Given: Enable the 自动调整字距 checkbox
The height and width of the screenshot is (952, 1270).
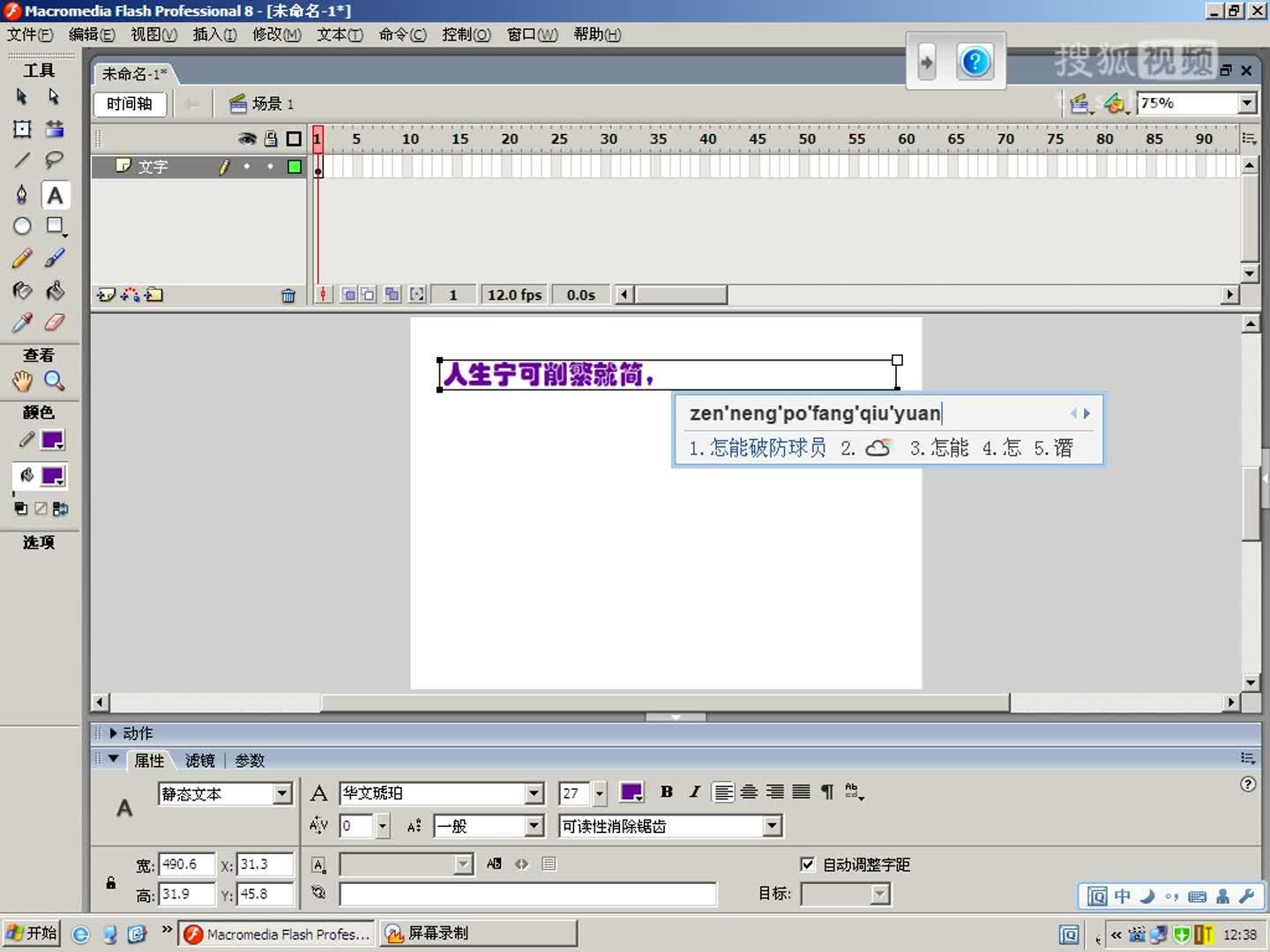Looking at the screenshot, I should (x=808, y=865).
